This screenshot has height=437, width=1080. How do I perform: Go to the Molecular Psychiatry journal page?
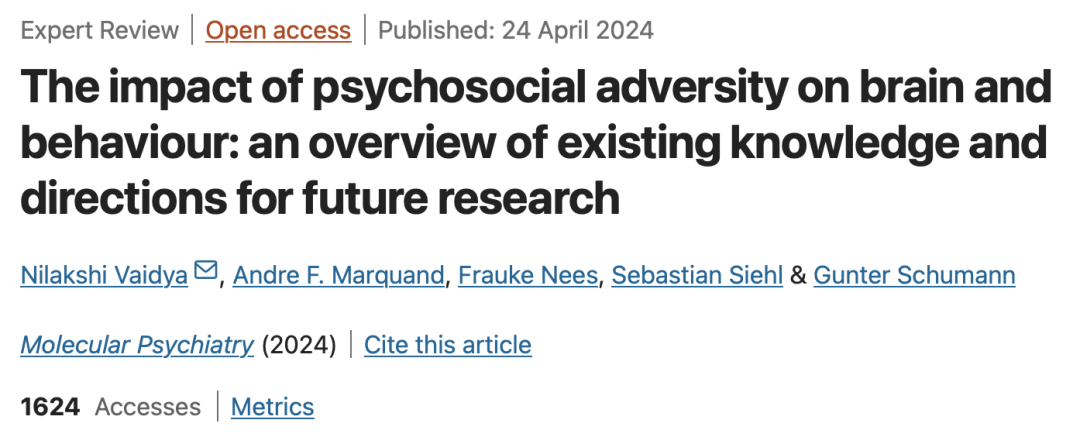137,345
